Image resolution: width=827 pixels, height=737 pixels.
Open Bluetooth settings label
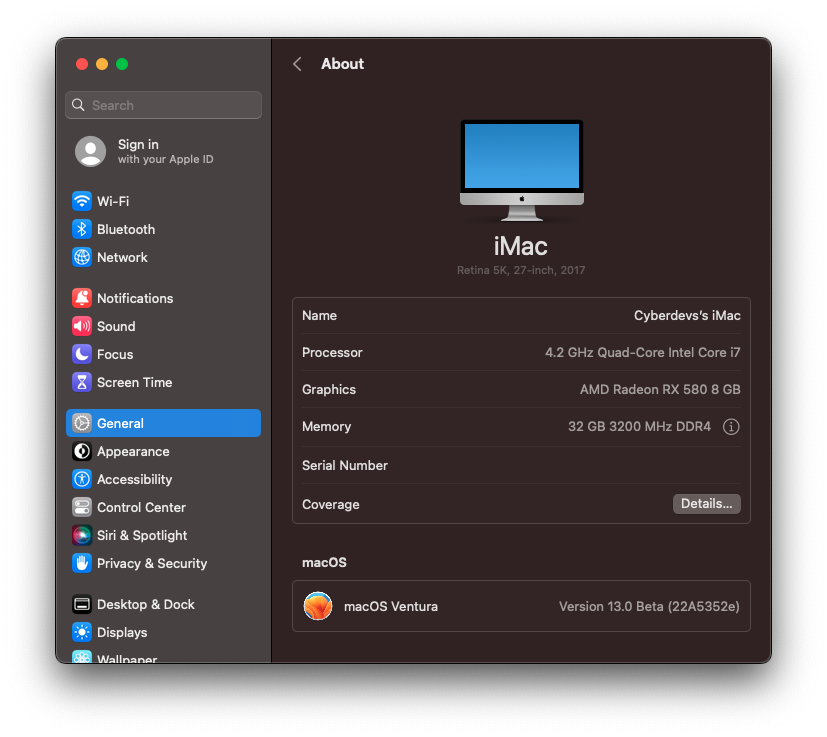tap(126, 229)
